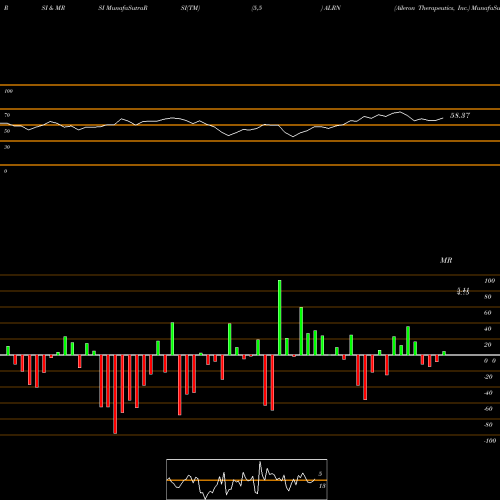500x500 pixels.
Task: Click the 'SI & MR' header text
Action: [53, 8]
